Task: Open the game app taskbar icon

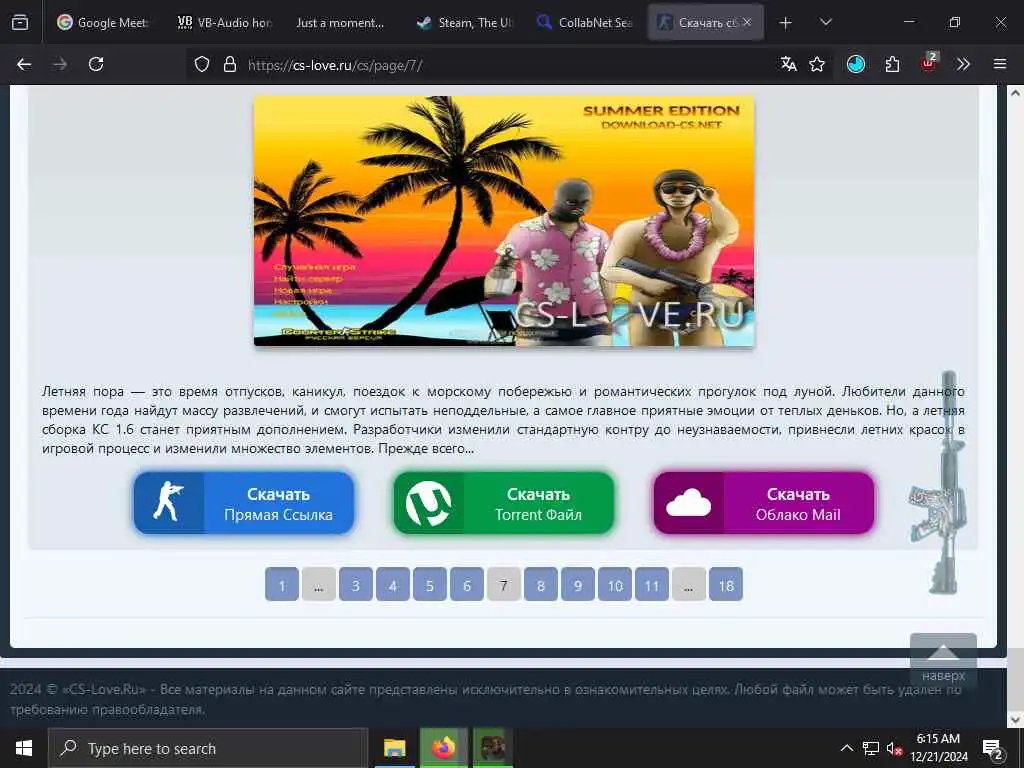Action: pos(492,748)
